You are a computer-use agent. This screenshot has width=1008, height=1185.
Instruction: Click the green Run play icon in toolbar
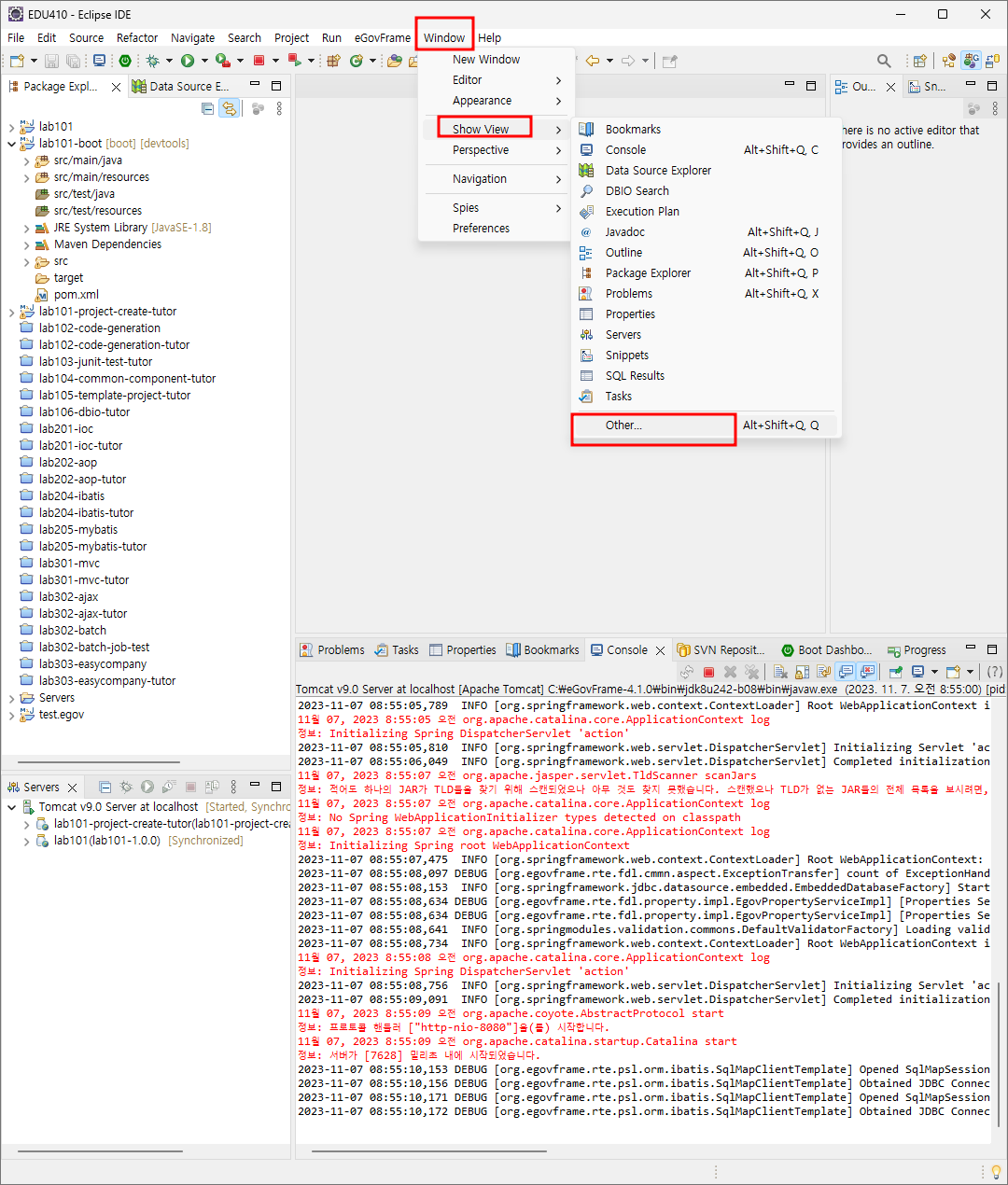tap(188, 61)
